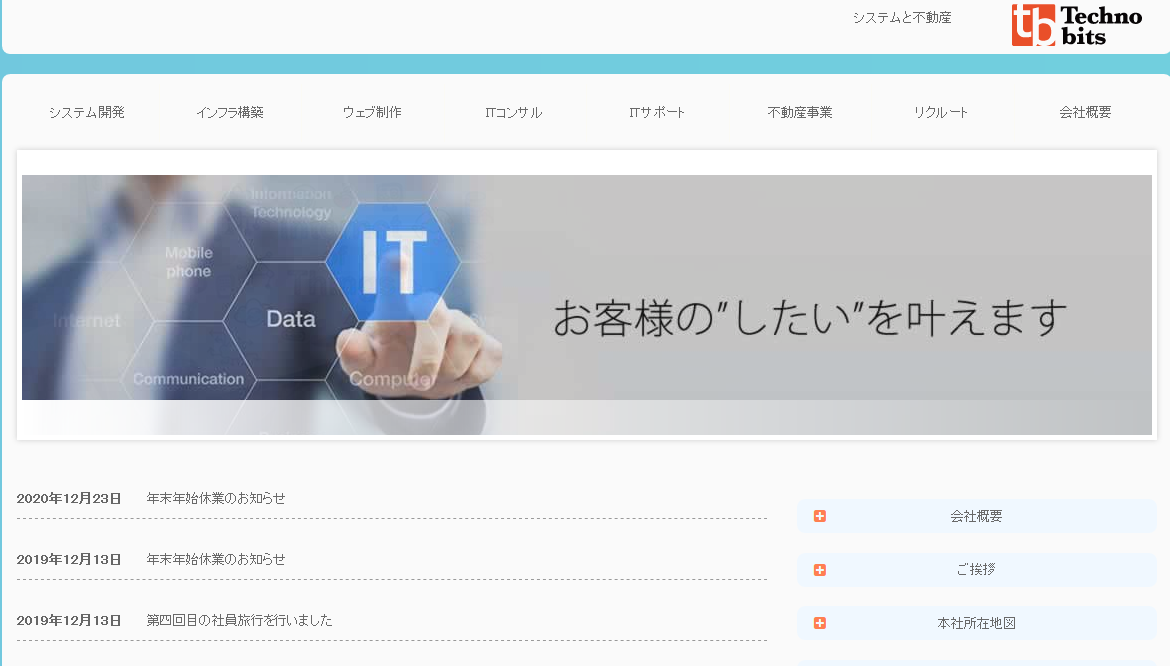Viewport: 1170px width, 666px height.
Task: Select ITコンサル in the navigation
Action: [x=513, y=112]
